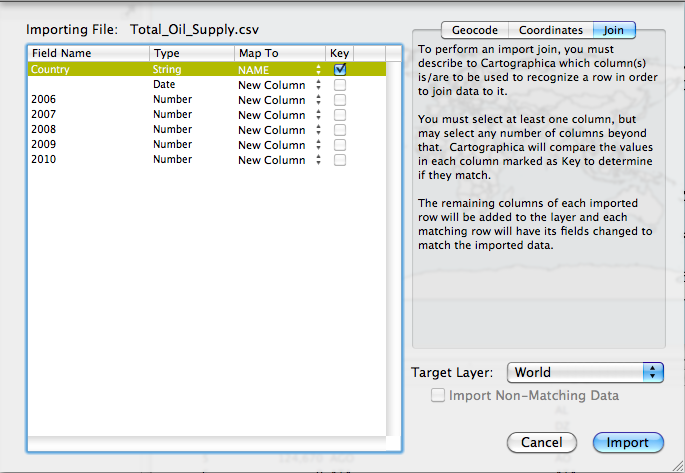Tick Key checkbox in the Date row
The height and width of the screenshot is (473, 685).
coord(340,85)
